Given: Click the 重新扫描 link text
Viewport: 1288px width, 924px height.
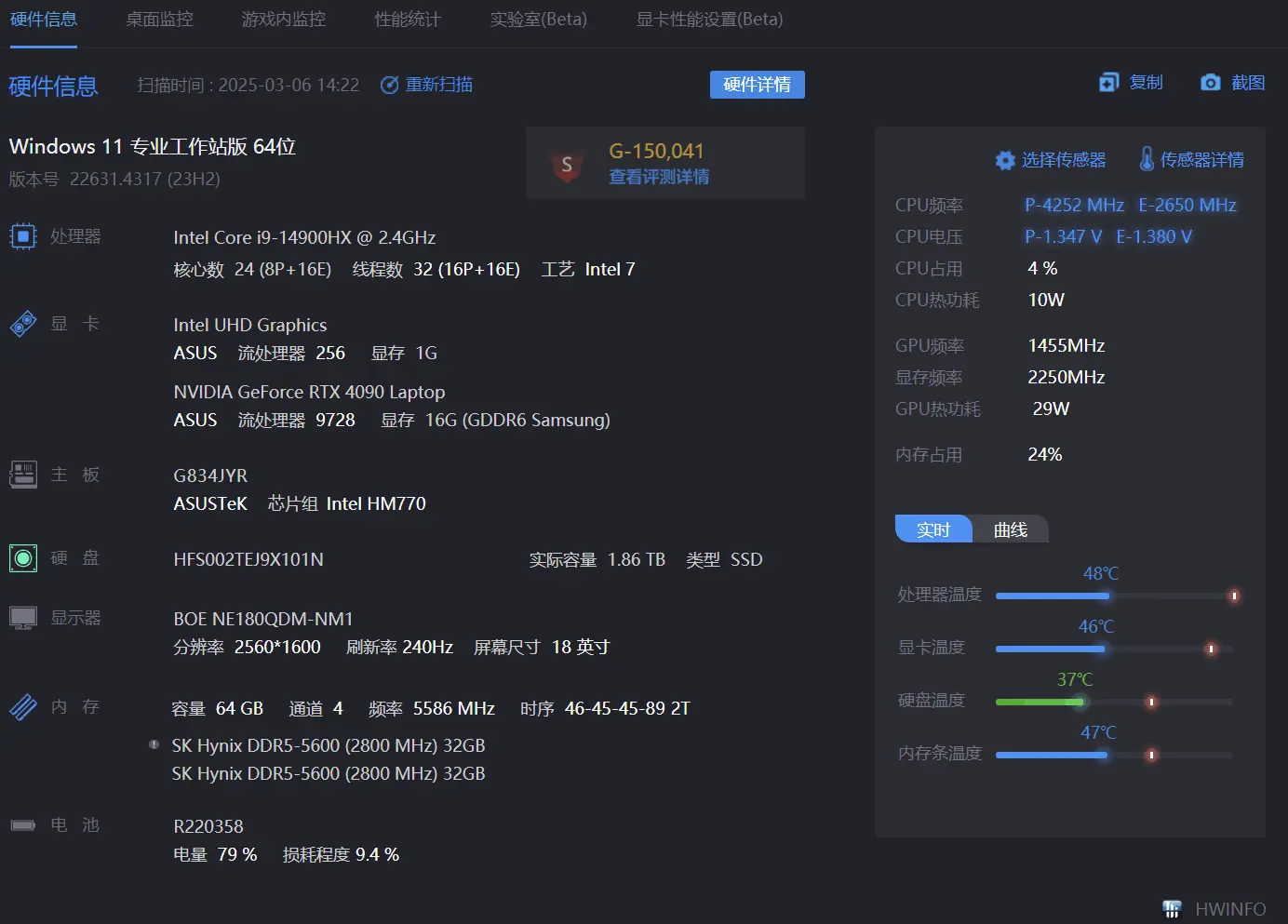Looking at the screenshot, I should tap(439, 85).
